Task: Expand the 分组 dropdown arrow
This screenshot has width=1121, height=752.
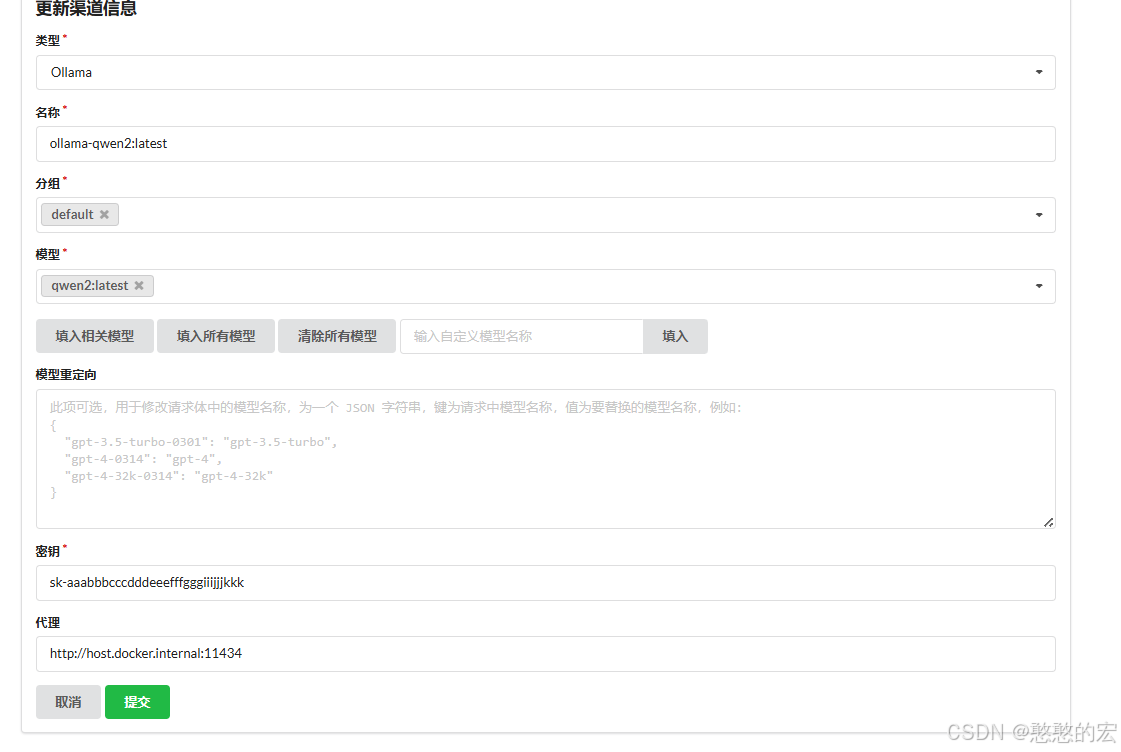Action: pos(1039,214)
